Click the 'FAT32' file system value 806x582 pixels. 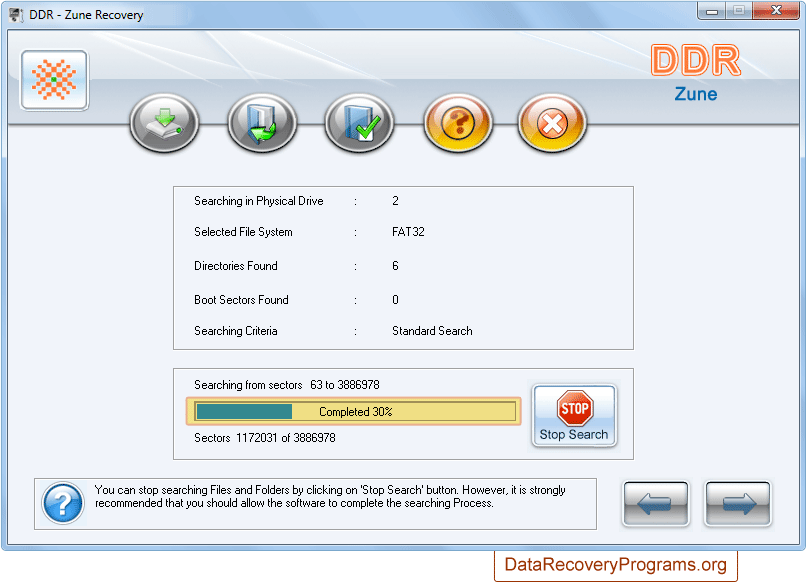[408, 232]
